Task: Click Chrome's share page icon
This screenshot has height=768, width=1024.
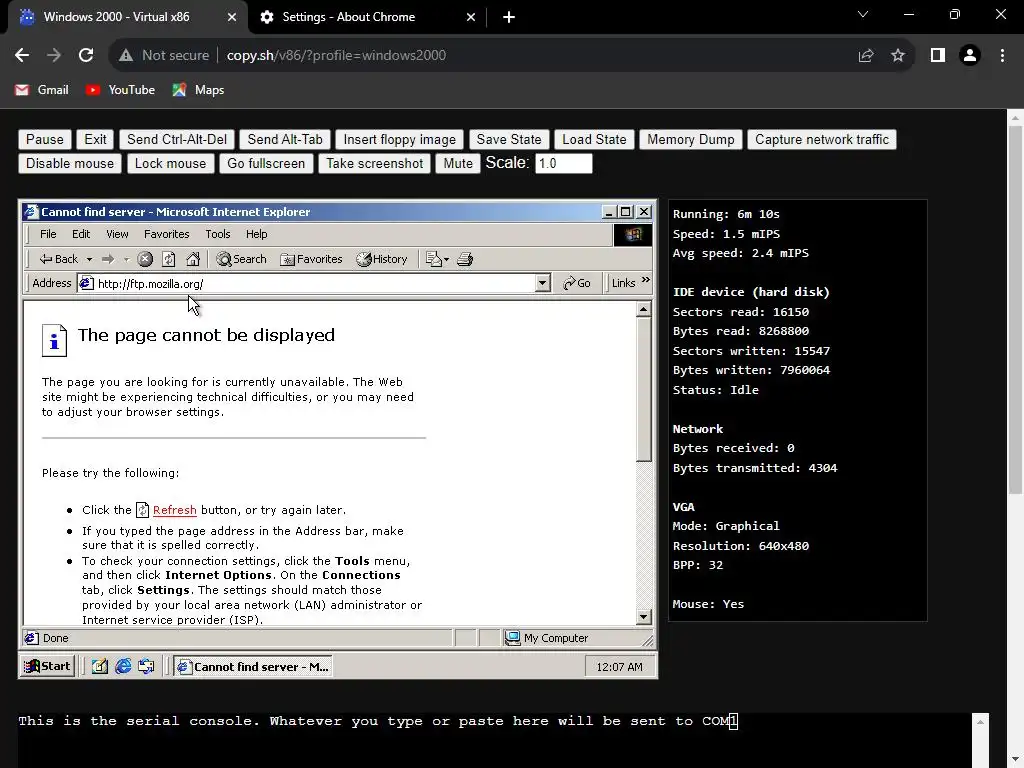Action: pos(866,56)
